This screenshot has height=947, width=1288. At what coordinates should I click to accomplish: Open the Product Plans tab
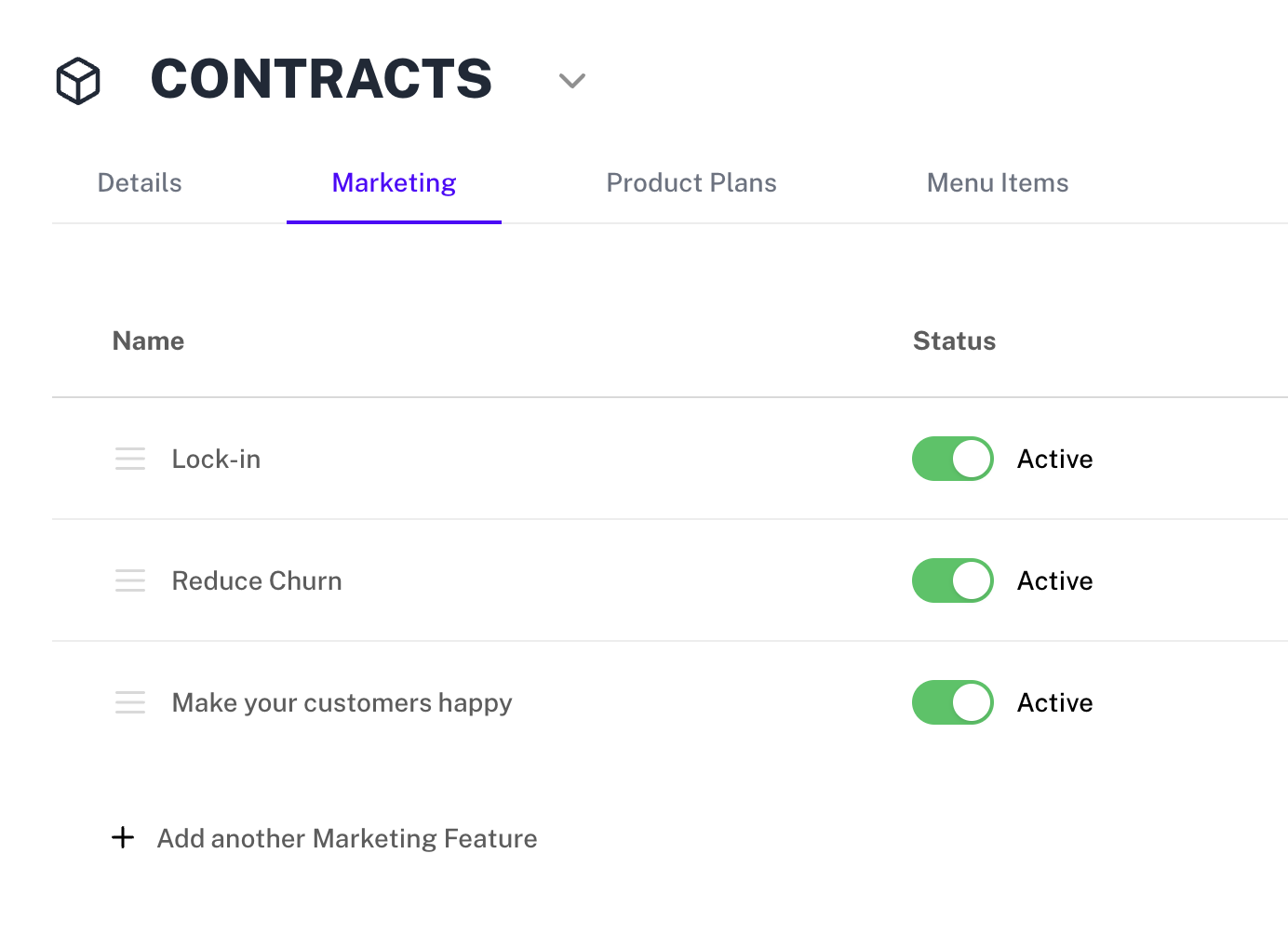(691, 182)
